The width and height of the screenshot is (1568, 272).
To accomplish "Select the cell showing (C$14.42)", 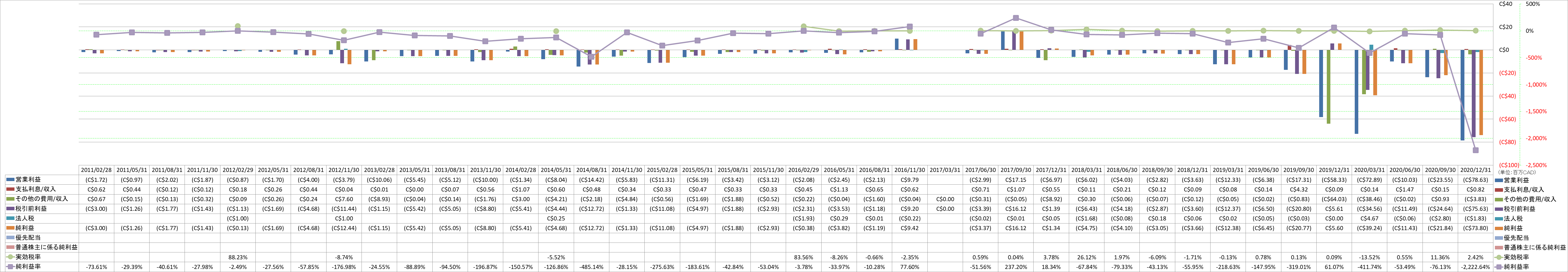I will pyautogui.click(x=592, y=180).
